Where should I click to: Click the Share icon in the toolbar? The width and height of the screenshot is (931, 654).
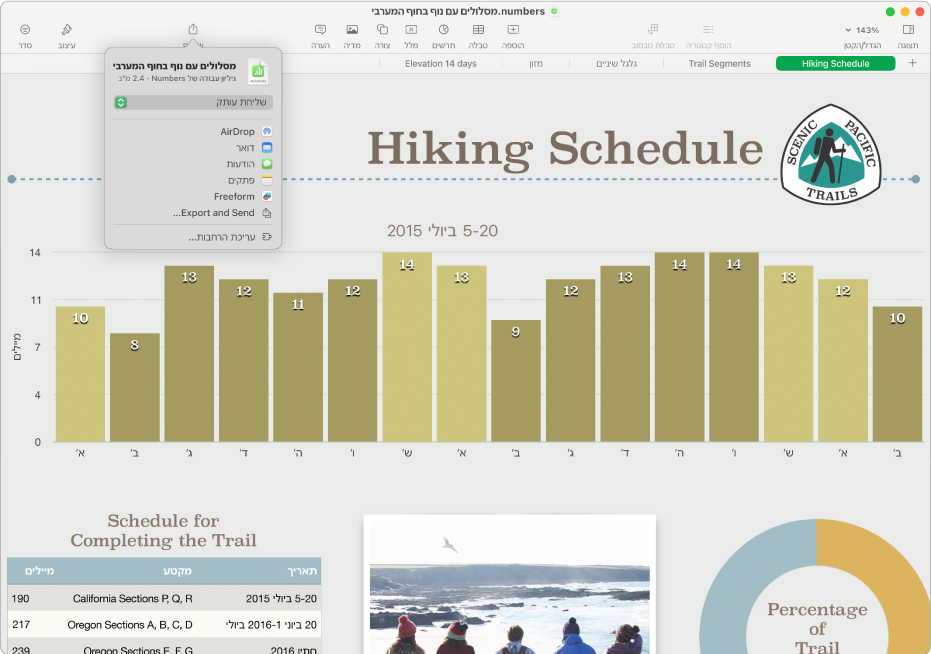click(x=193, y=29)
